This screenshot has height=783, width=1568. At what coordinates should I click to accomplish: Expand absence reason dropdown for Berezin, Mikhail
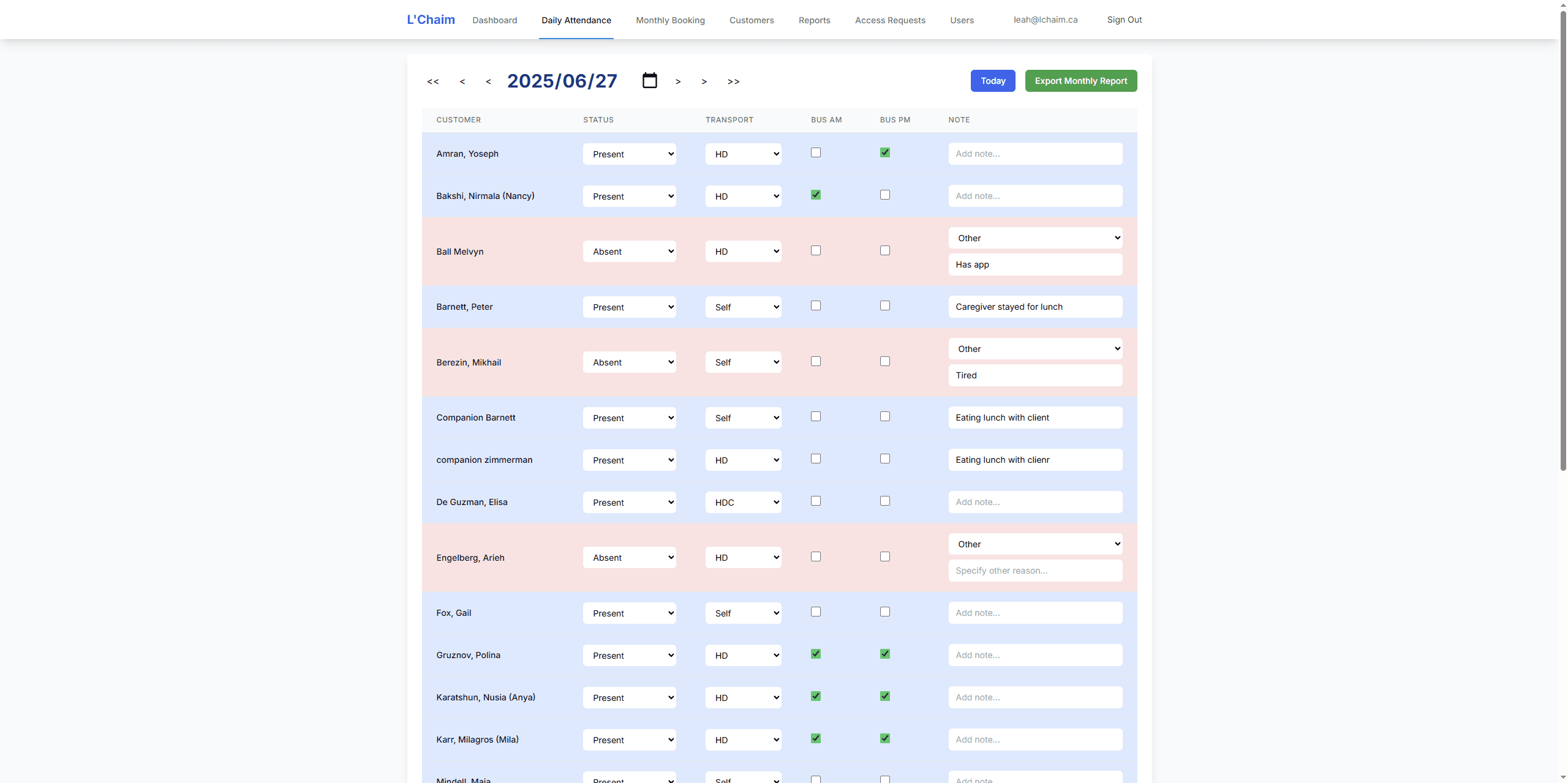click(1035, 349)
